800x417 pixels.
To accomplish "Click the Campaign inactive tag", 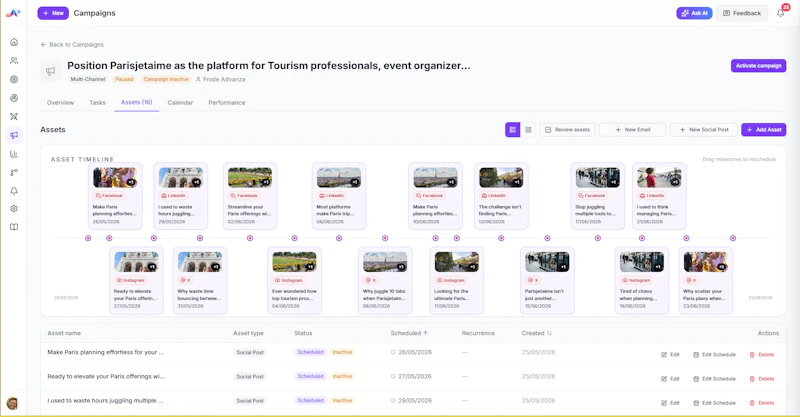I will point(166,79).
